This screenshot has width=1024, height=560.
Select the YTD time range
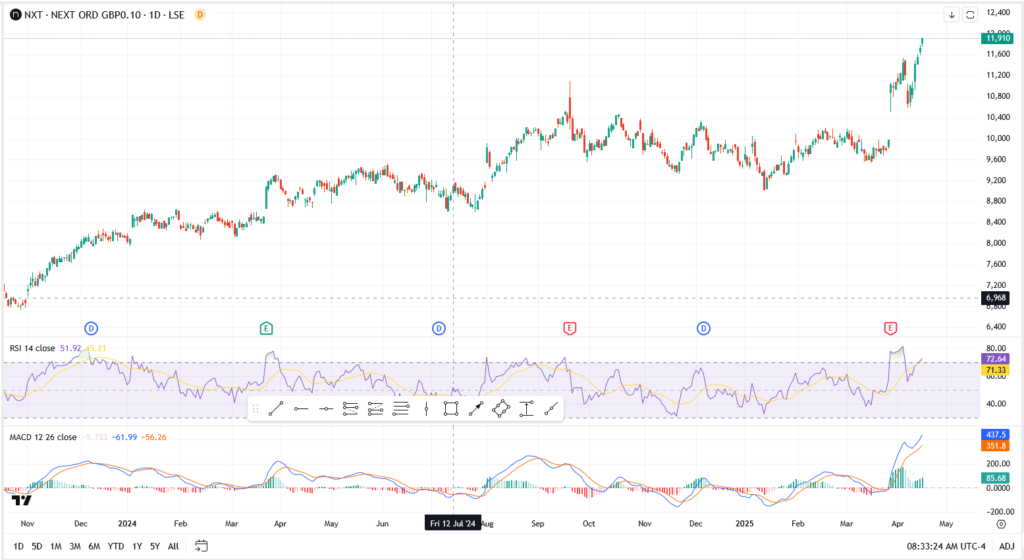click(115, 546)
